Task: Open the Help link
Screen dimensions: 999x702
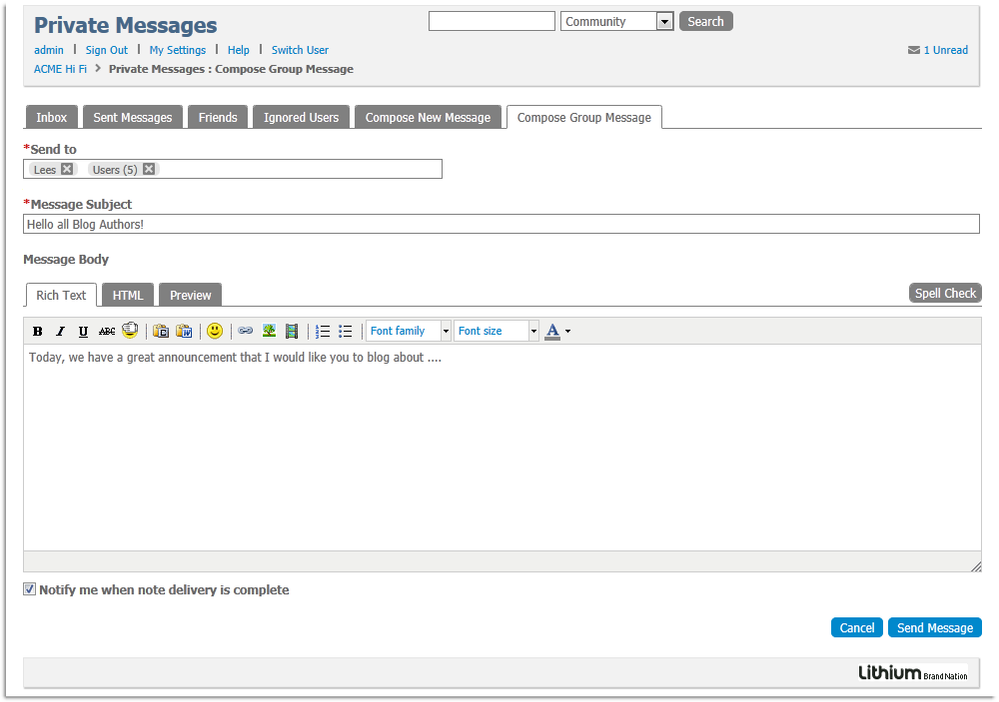Action: 238,50
